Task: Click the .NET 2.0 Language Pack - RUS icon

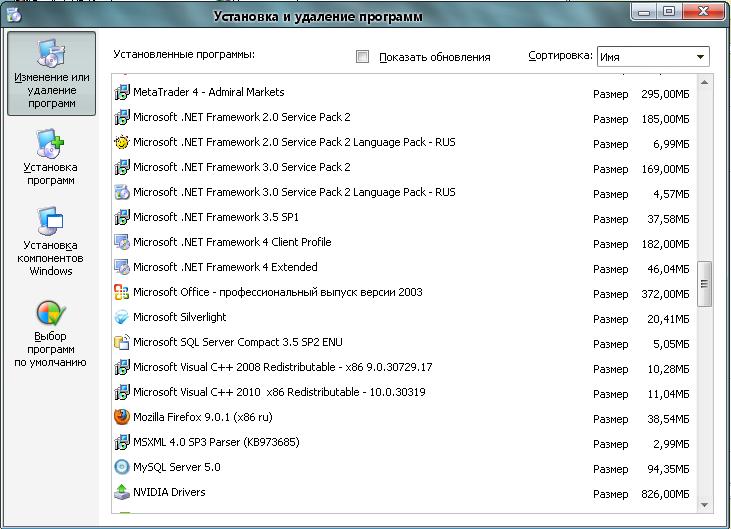Action: point(122,142)
